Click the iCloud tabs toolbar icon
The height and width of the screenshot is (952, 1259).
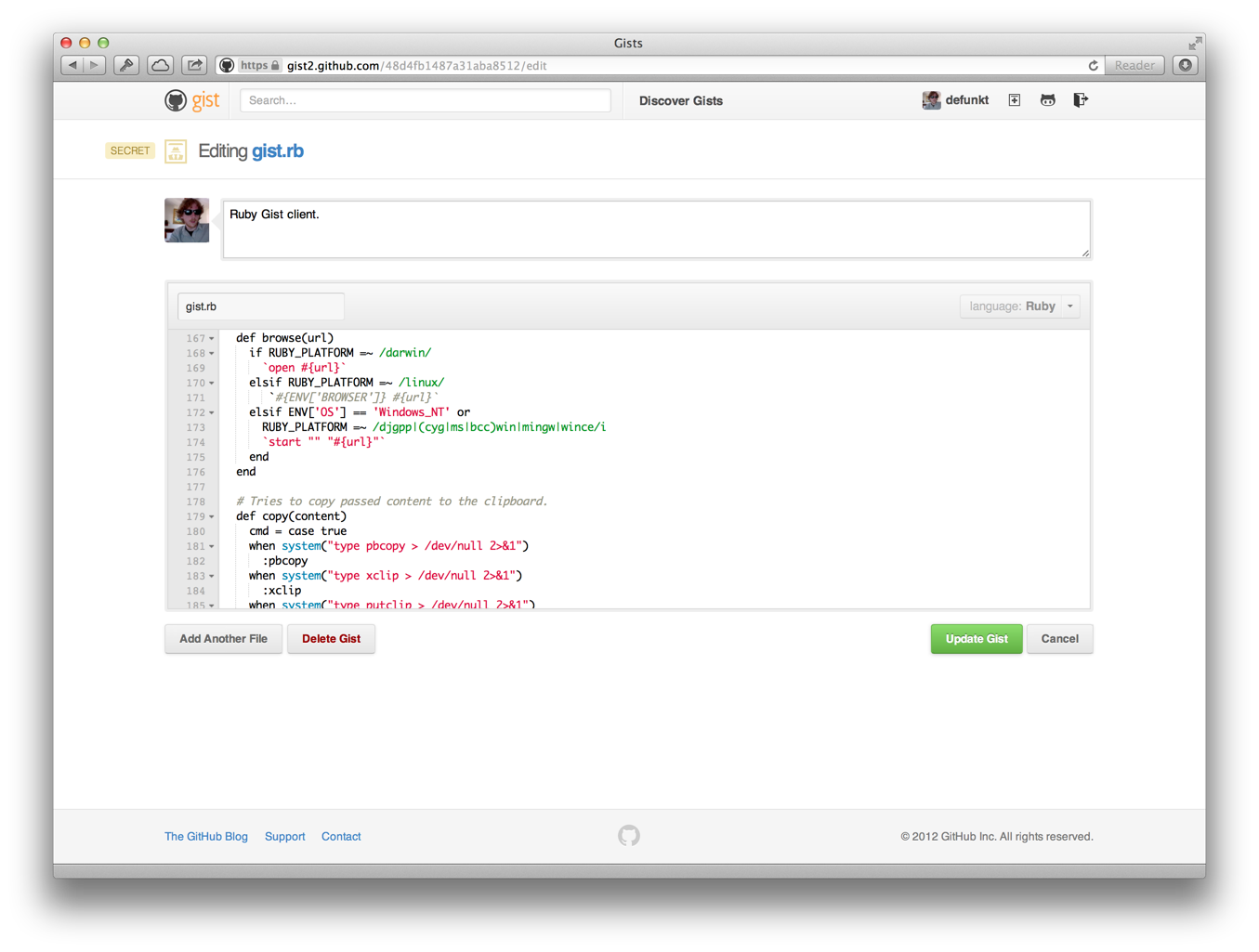(161, 65)
